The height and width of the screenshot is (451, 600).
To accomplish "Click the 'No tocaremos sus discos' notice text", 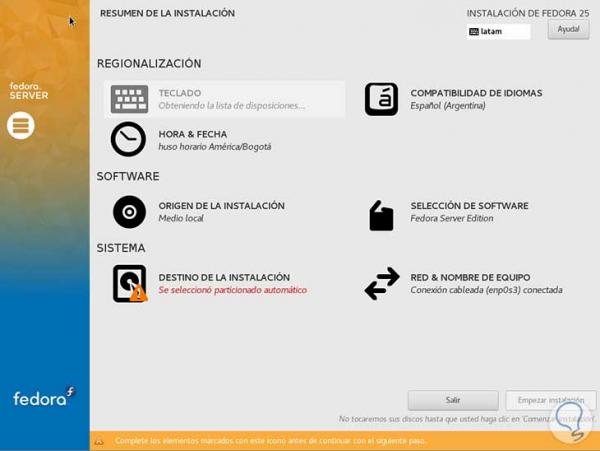I will click(466, 419).
